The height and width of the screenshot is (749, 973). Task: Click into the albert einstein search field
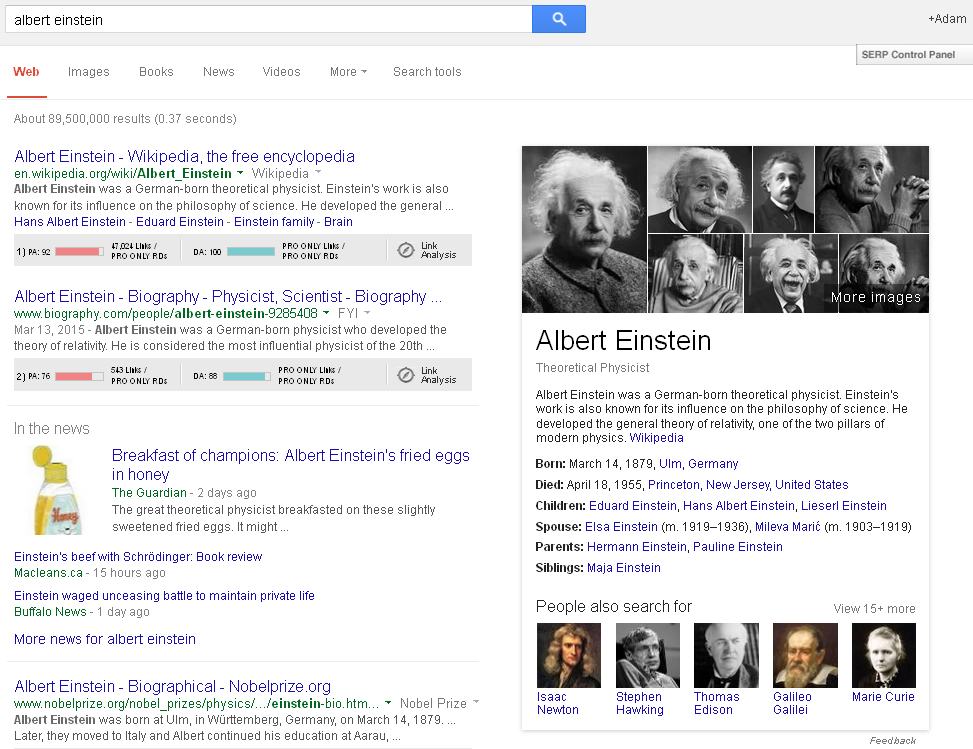(x=270, y=19)
